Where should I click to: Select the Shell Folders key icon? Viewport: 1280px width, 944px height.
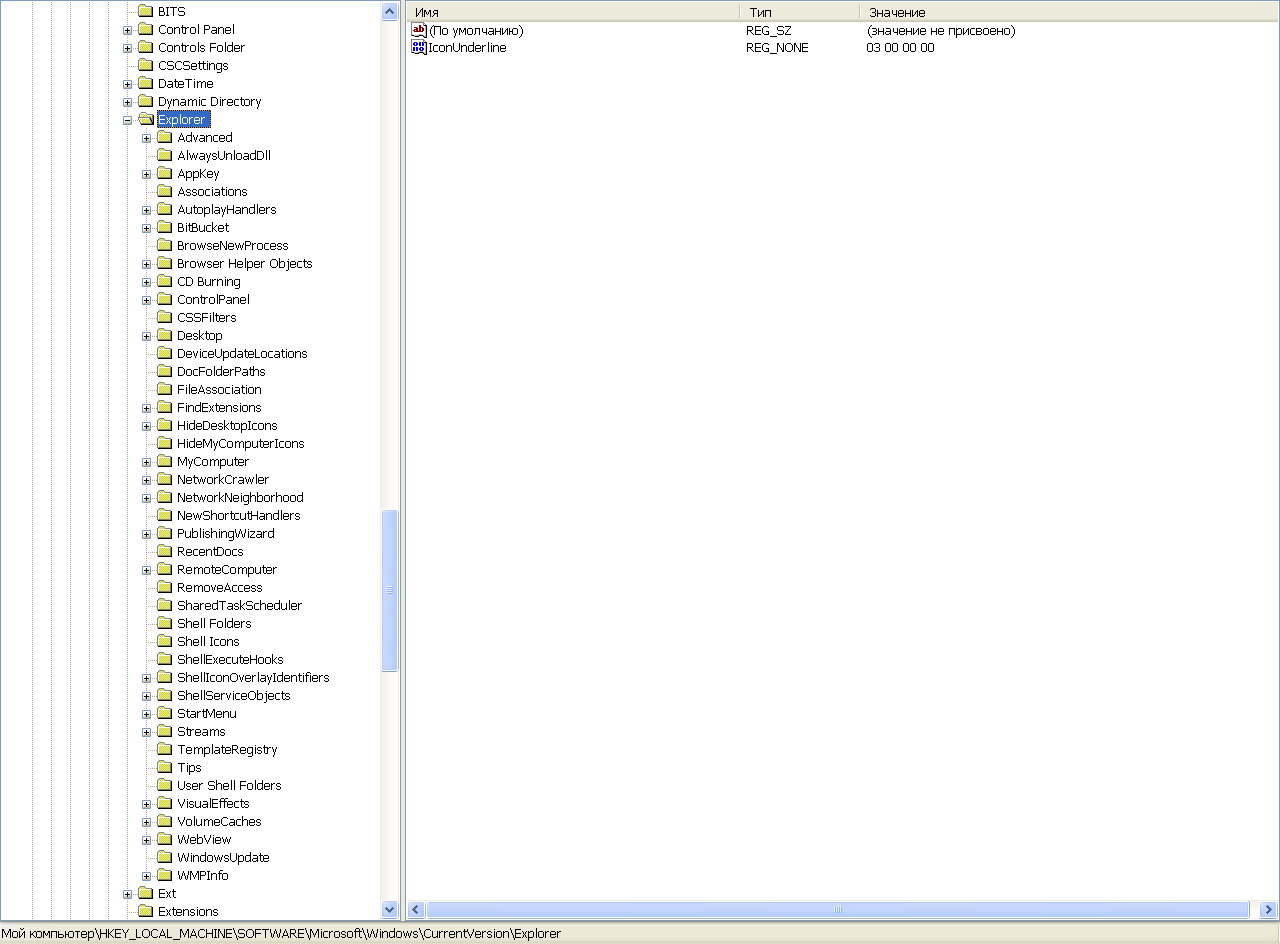165,624
